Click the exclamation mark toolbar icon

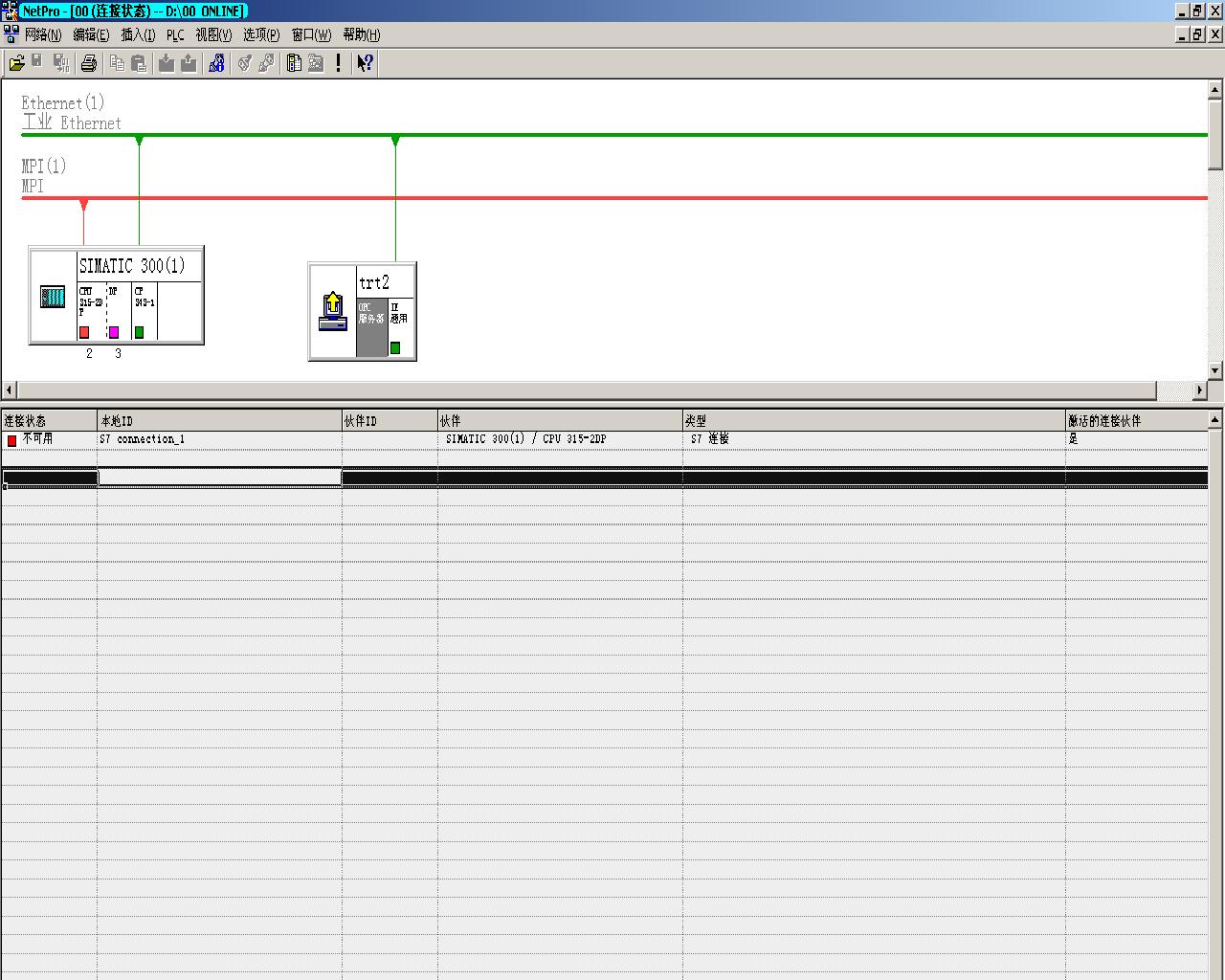pyautogui.click(x=338, y=63)
